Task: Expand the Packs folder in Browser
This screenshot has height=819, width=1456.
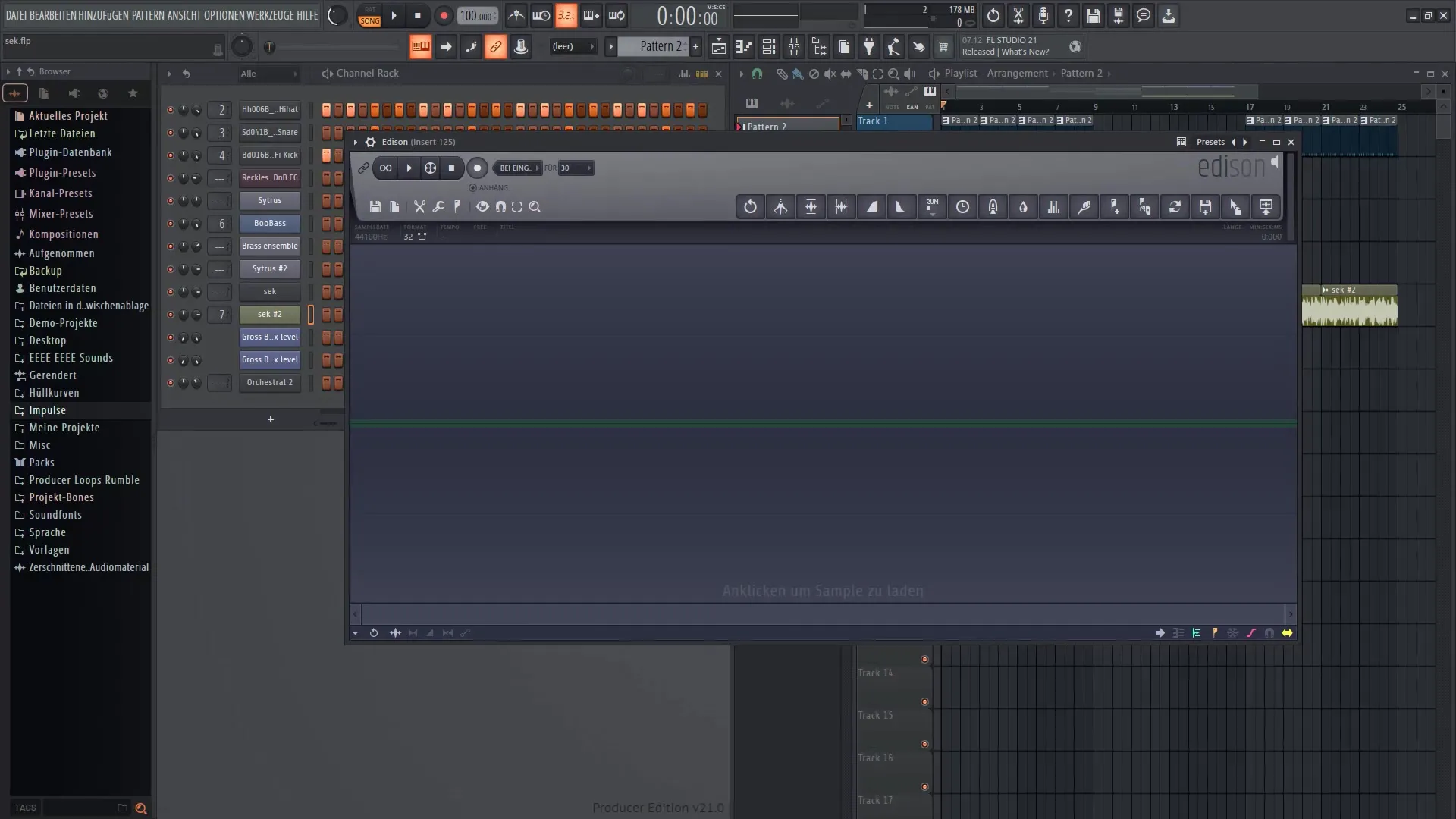Action: tap(42, 463)
